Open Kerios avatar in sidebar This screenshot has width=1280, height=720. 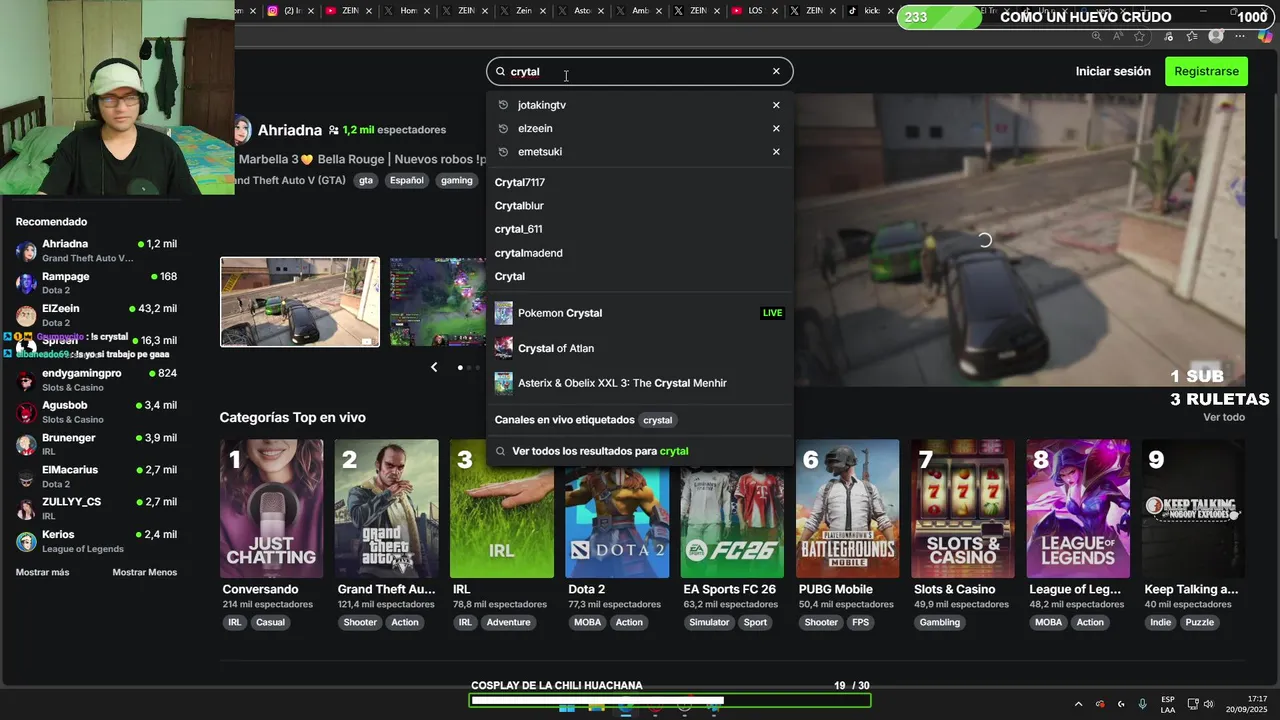point(26,541)
